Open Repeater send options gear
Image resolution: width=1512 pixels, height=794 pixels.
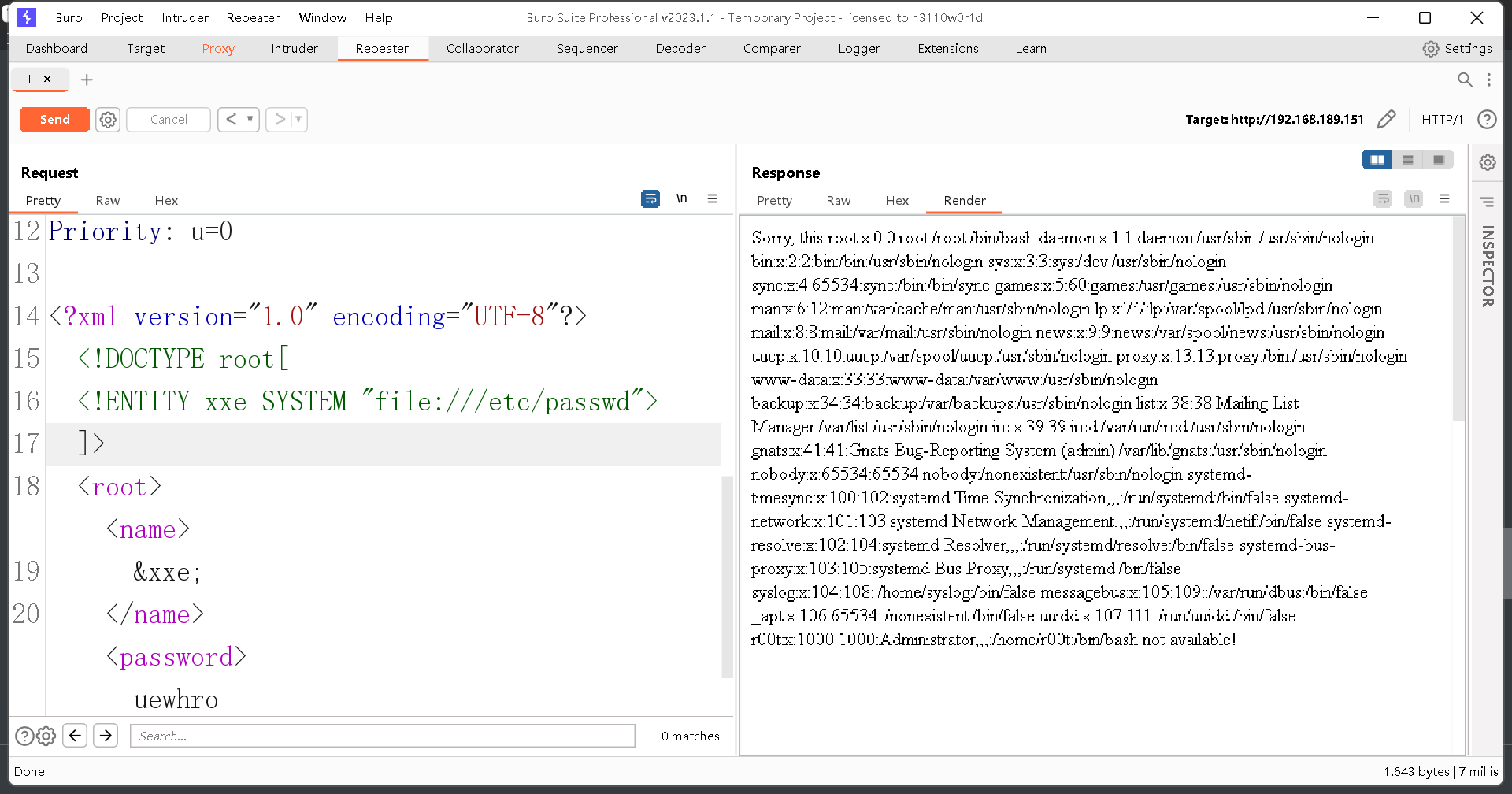tap(108, 120)
